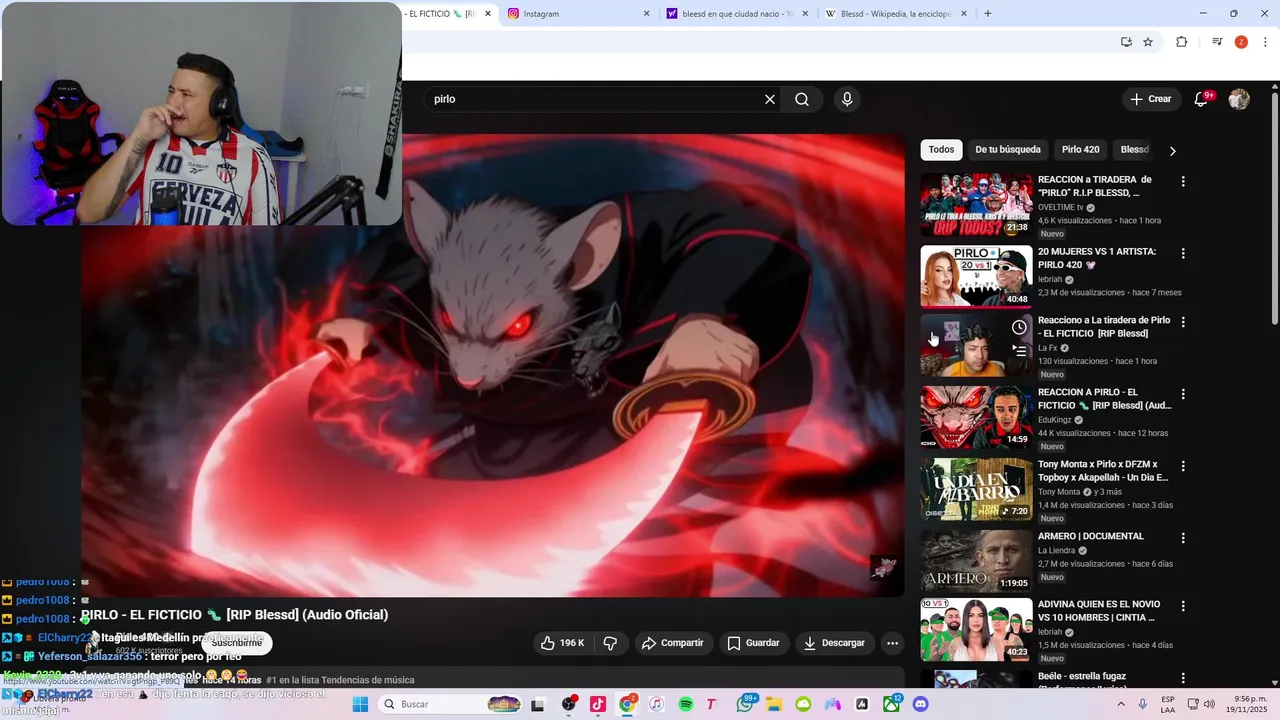
Task: Select the 'Todos' filter chip
Action: point(941,150)
